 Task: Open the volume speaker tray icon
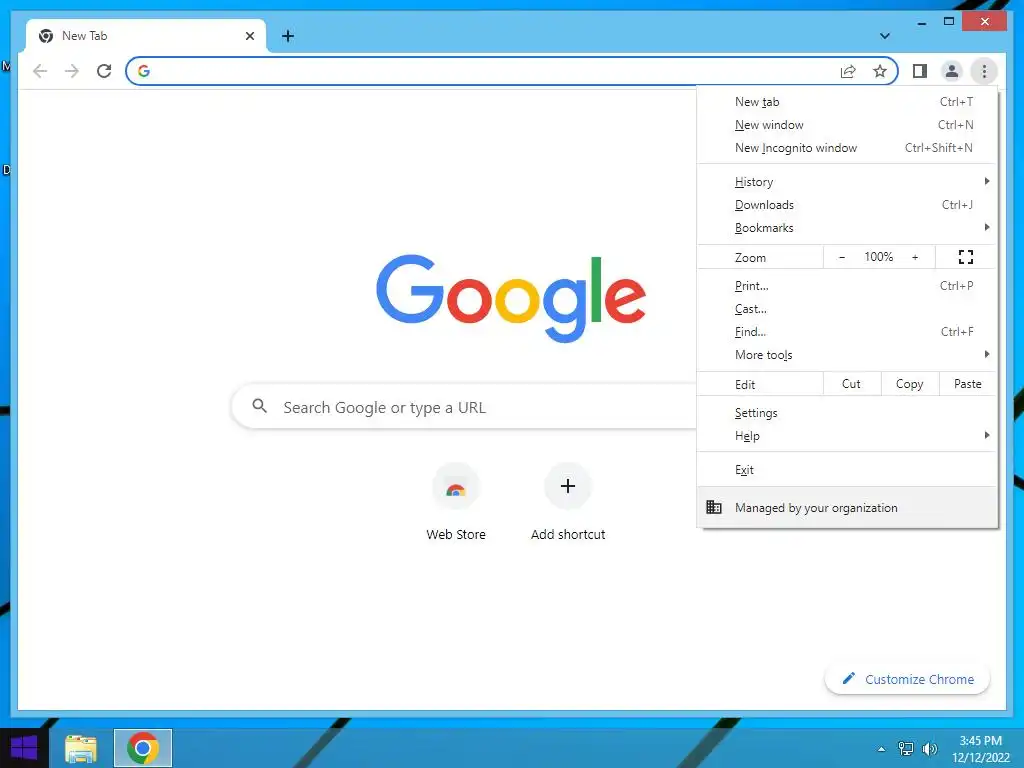(x=929, y=749)
